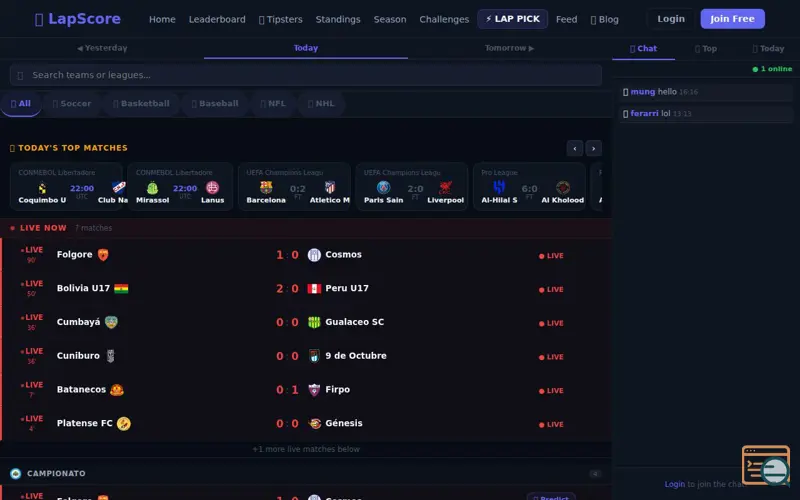Open the Barcelona vs Atletico M card

(294, 186)
